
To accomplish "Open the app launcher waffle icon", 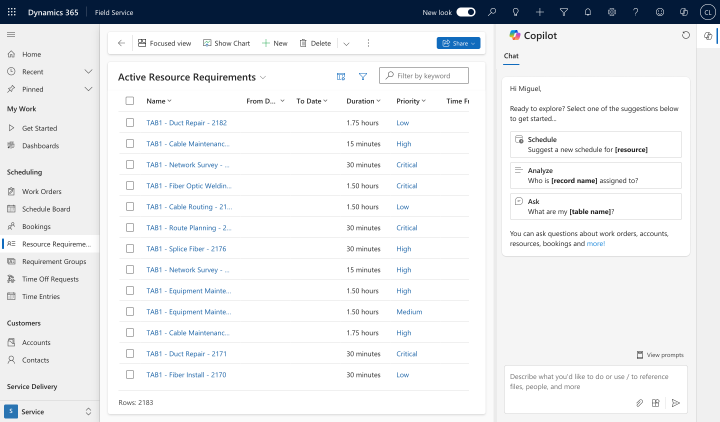I will [11, 12].
